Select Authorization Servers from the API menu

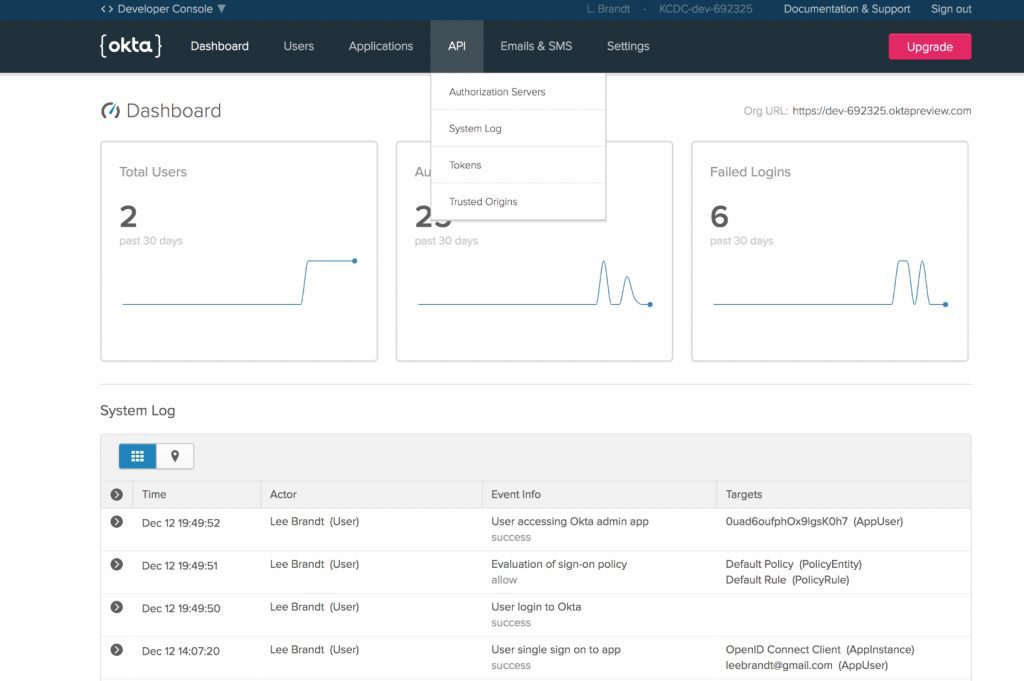pyautogui.click(x=518, y=92)
